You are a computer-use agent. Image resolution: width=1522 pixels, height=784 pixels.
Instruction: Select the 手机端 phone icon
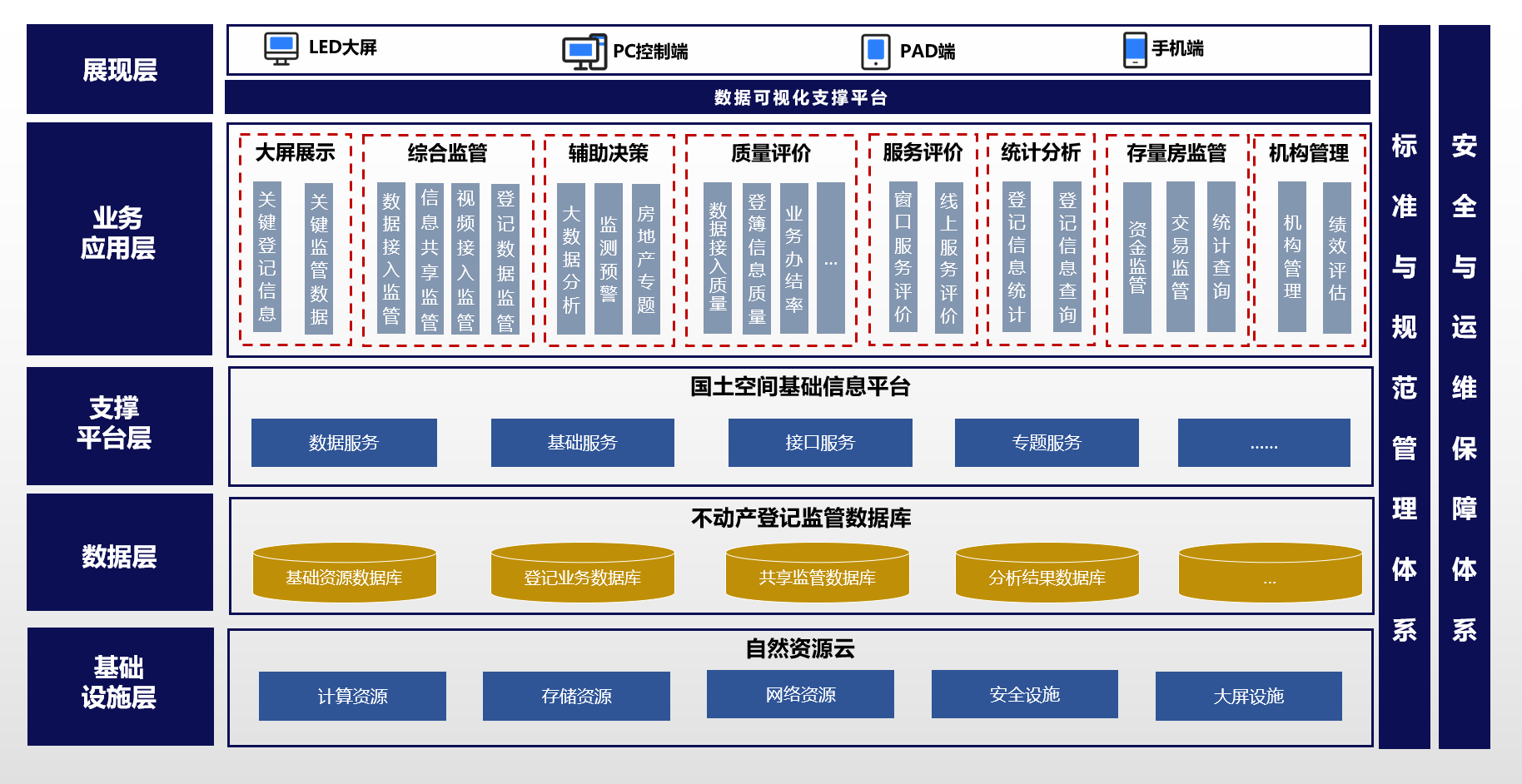pyautogui.click(x=1134, y=50)
